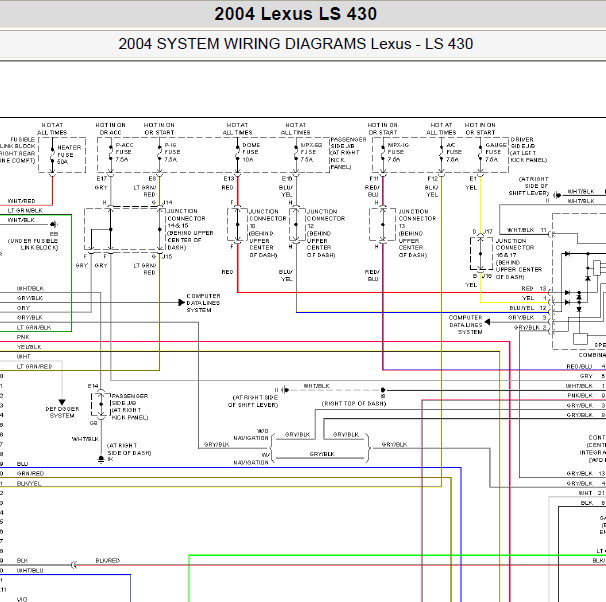Click the F12 connector label
The height and width of the screenshot is (602, 606).
tap(432, 179)
